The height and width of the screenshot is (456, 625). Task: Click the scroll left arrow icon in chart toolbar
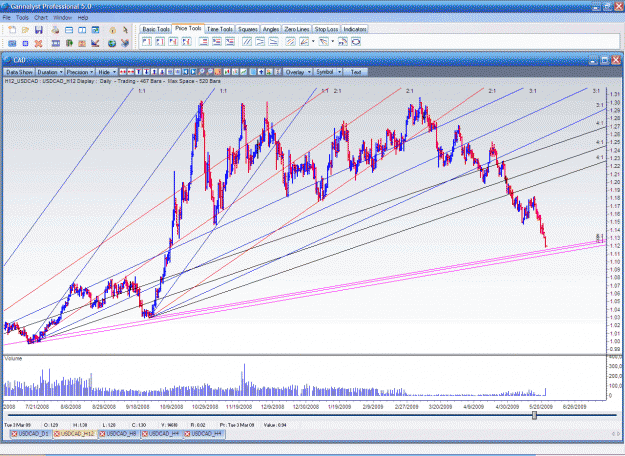tap(185, 72)
